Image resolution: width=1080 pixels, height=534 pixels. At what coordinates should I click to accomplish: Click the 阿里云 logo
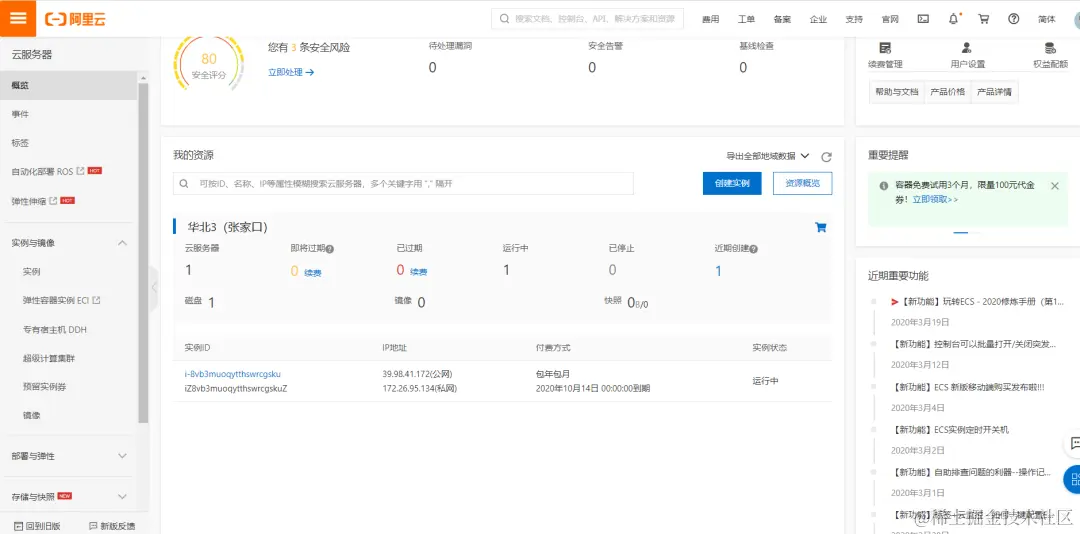pos(76,19)
